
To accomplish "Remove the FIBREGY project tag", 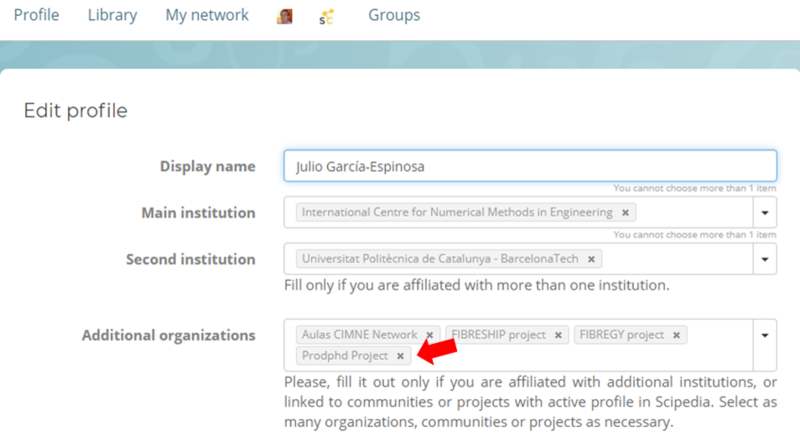I will 677,335.
